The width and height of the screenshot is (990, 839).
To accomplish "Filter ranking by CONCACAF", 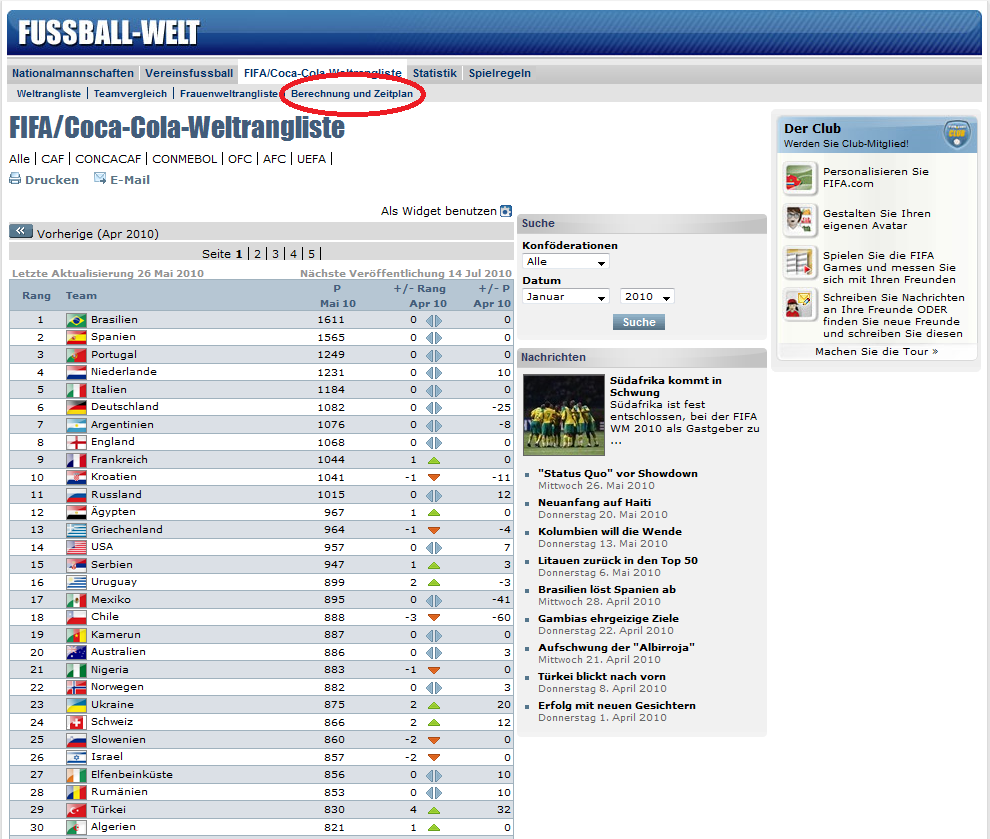I will coord(108,159).
